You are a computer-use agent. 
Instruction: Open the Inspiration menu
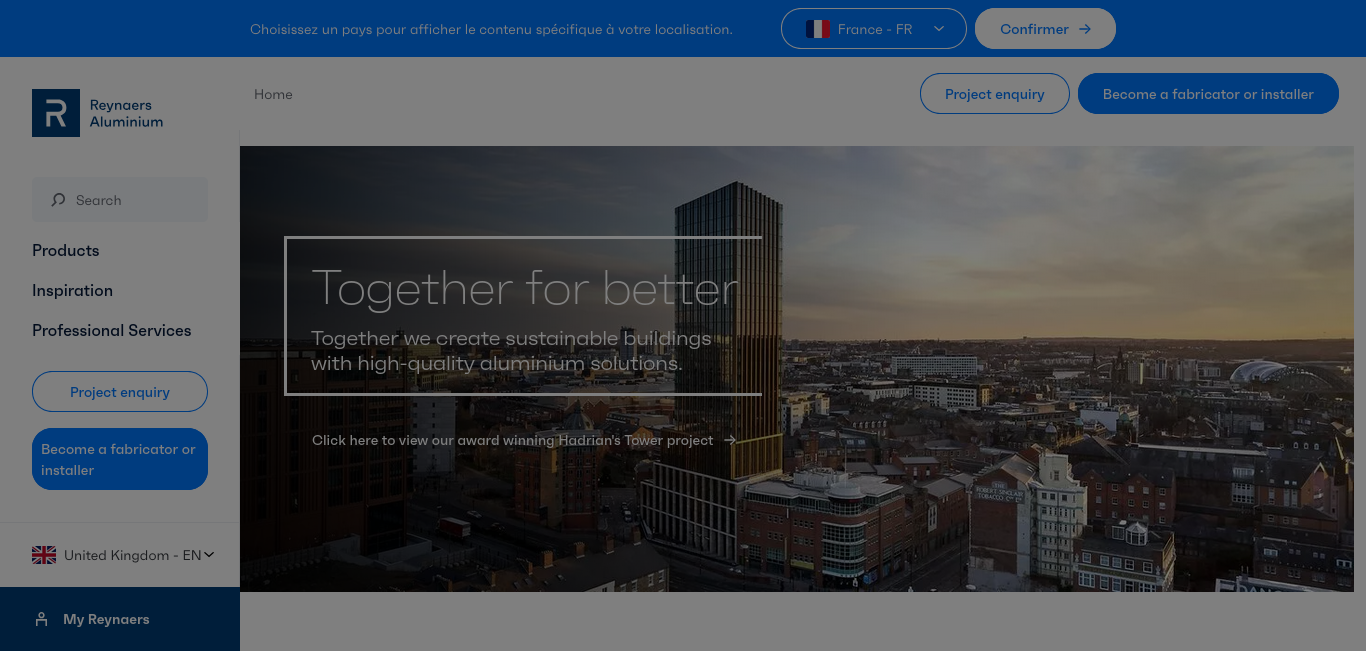coord(72,290)
